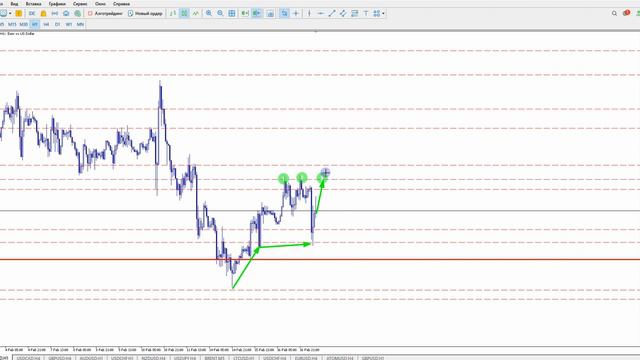The height and width of the screenshot is (360, 640).
Task: Switch to the NZDUSD,H4 chart tab
Action: point(153,358)
